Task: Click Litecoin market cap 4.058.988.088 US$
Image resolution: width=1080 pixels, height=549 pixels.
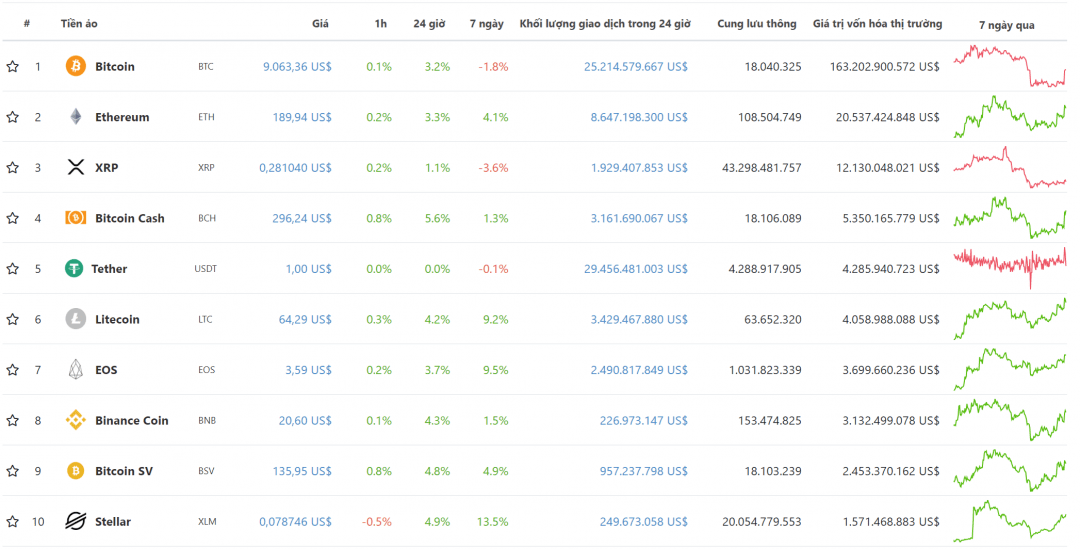Action: click(891, 319)
